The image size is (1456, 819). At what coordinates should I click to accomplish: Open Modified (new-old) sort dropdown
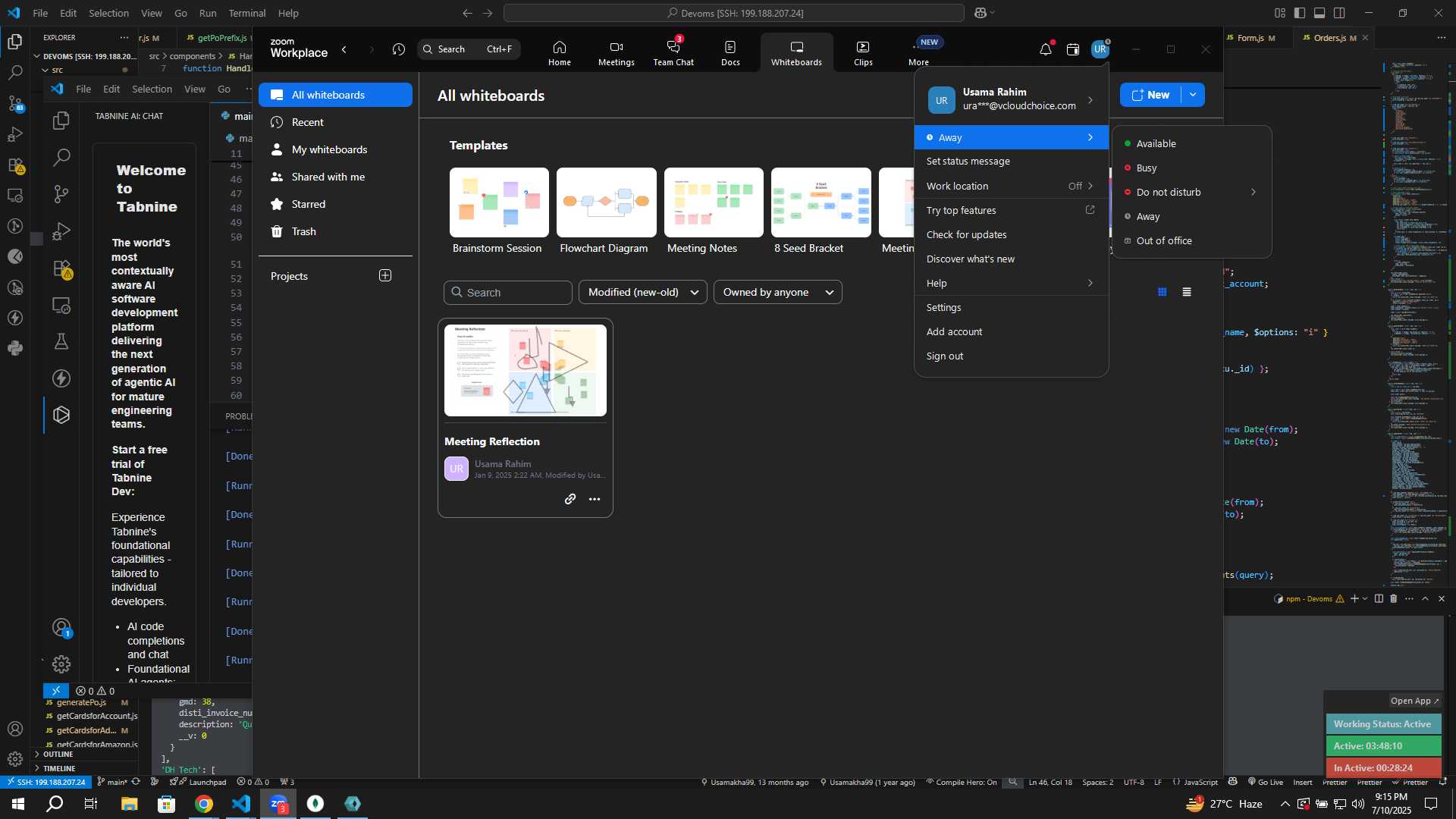(643, 293)
